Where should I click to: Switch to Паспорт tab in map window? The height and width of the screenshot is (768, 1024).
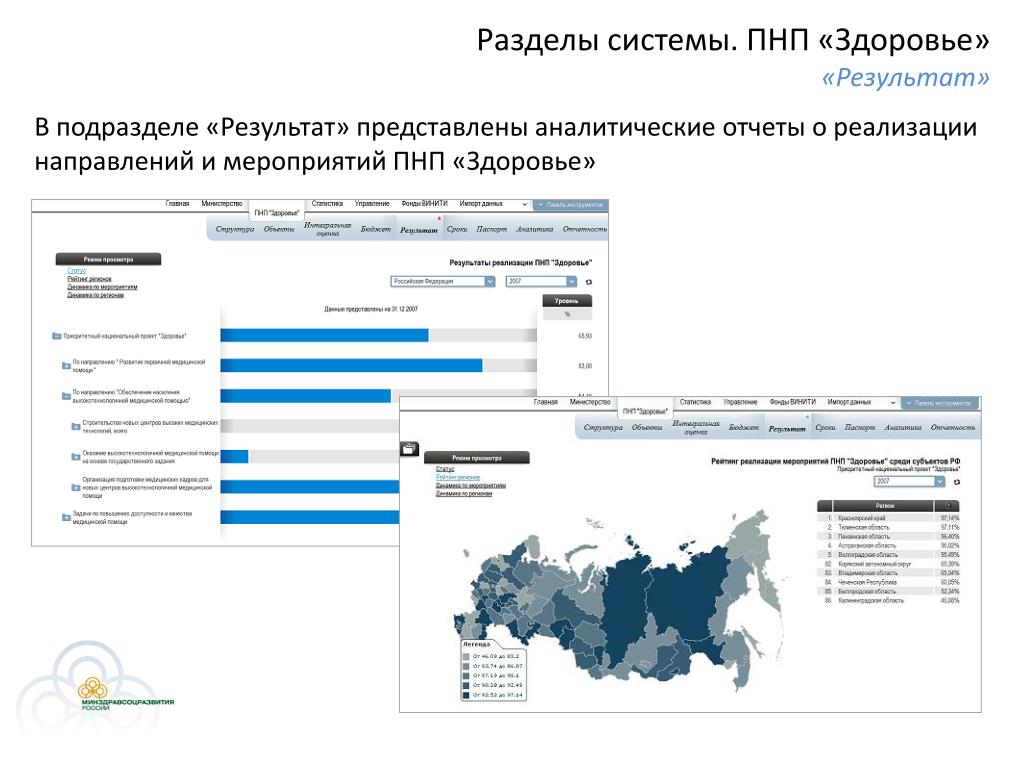[859, 427]
